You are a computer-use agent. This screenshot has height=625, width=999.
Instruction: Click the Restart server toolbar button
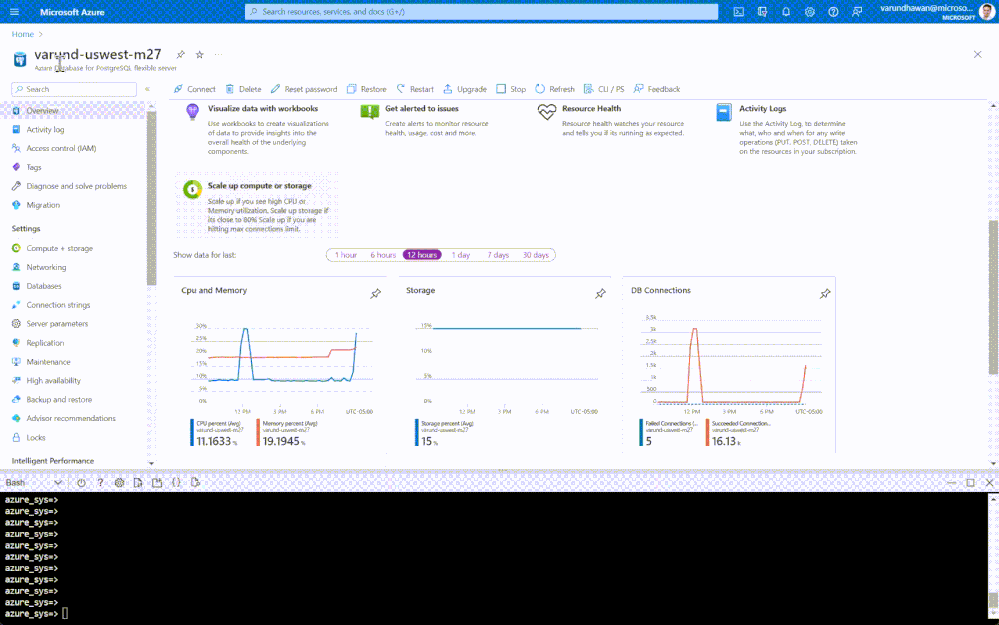click(415, 89)
